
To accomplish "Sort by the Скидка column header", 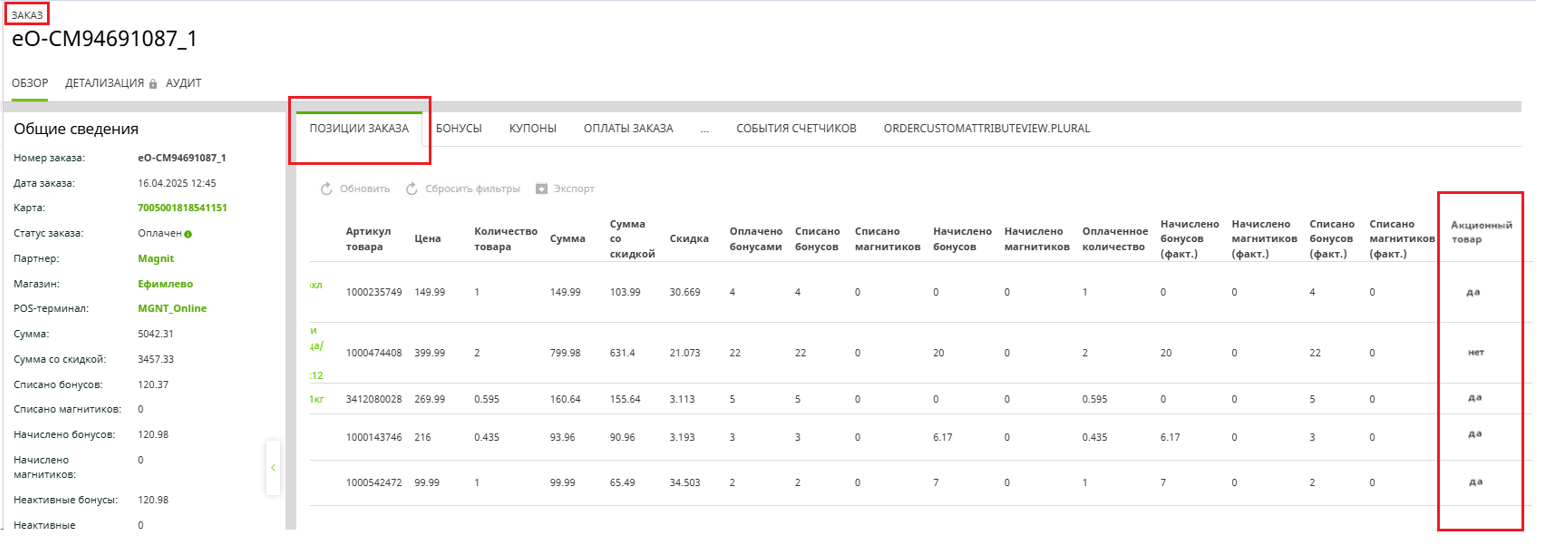I will 689,239.
